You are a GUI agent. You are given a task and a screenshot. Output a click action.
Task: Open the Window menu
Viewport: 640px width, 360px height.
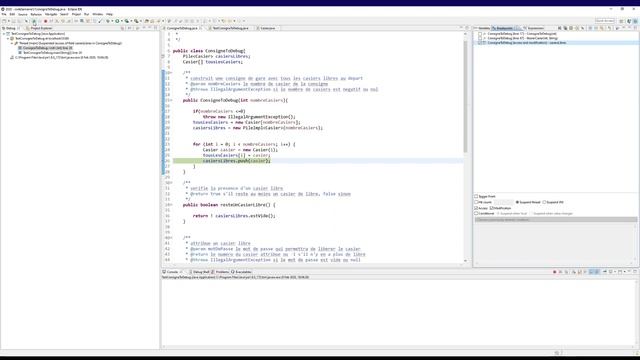(98, 14)
